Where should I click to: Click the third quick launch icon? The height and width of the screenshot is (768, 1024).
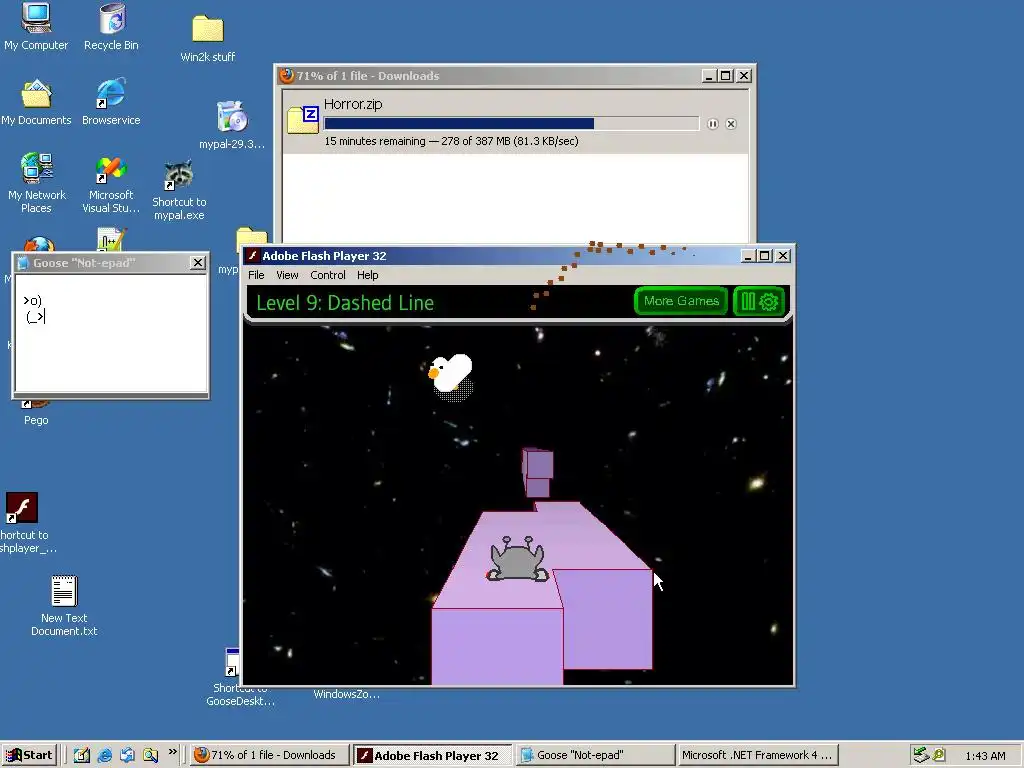coord(127,755)
